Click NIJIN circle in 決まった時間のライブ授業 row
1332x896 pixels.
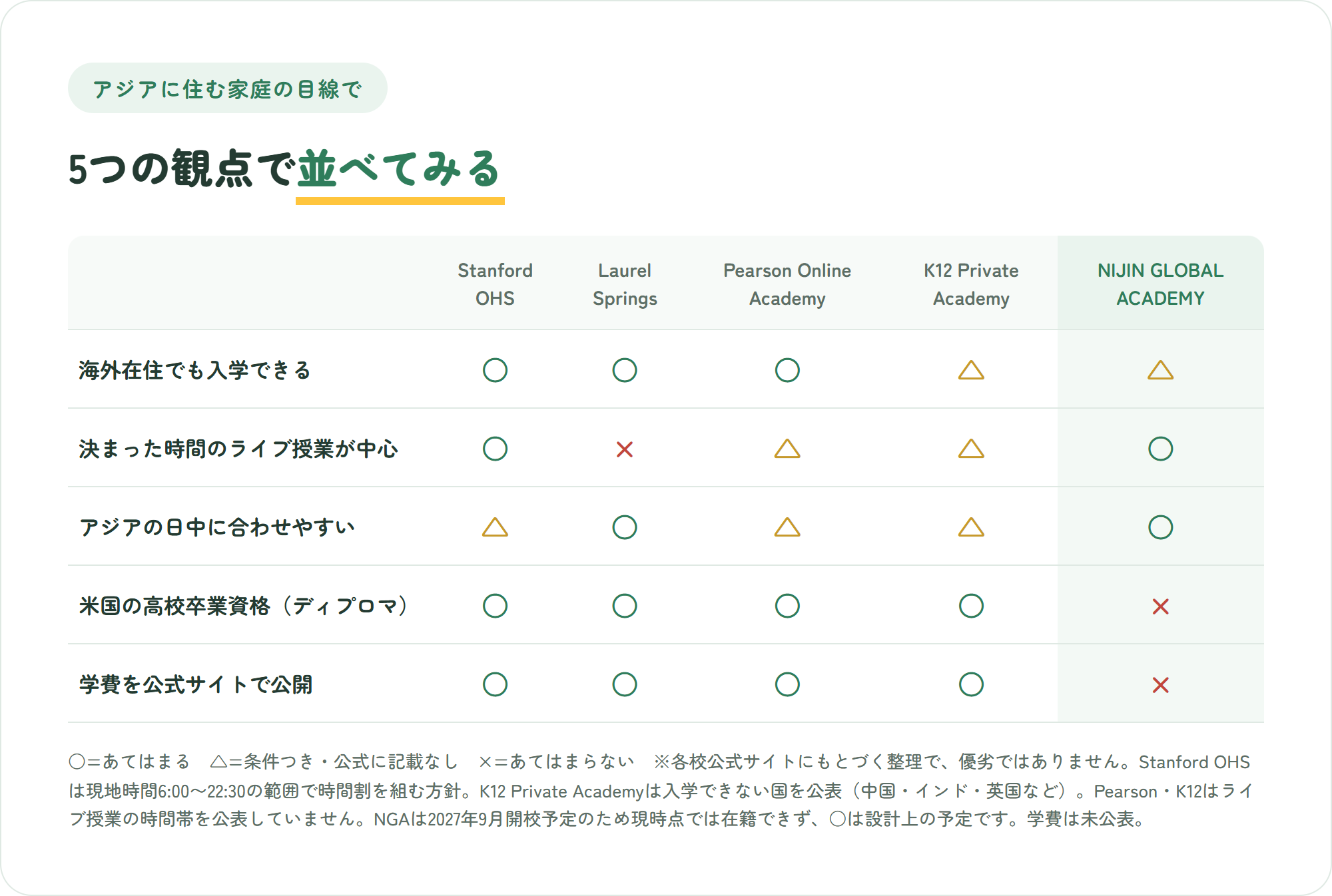click(1160, 449)
